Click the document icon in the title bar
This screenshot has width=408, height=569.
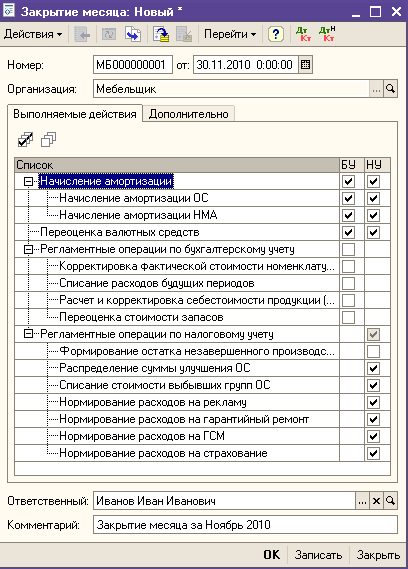[8, 11]
